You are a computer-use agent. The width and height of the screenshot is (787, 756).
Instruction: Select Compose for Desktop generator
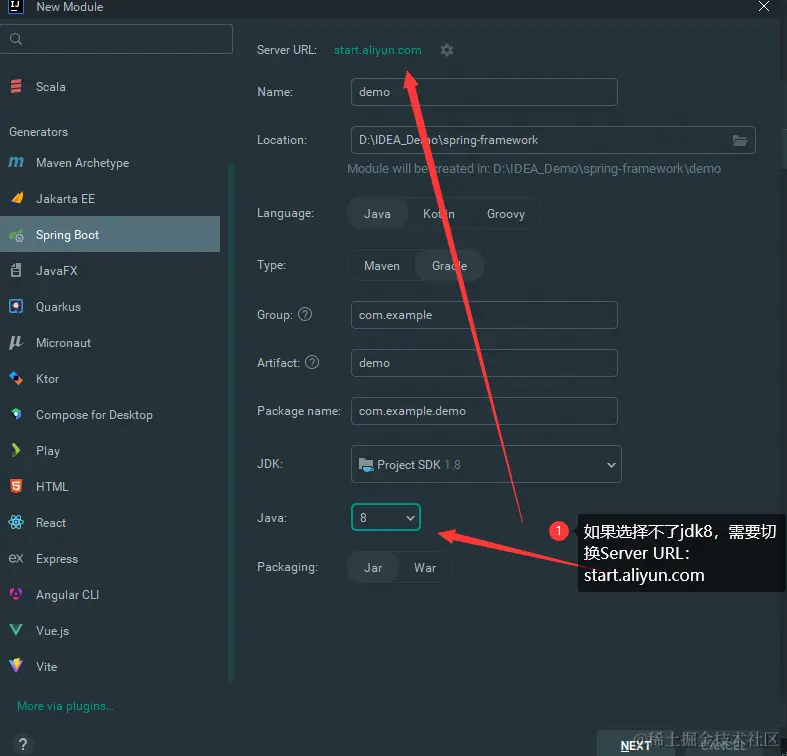click(110, 414)
